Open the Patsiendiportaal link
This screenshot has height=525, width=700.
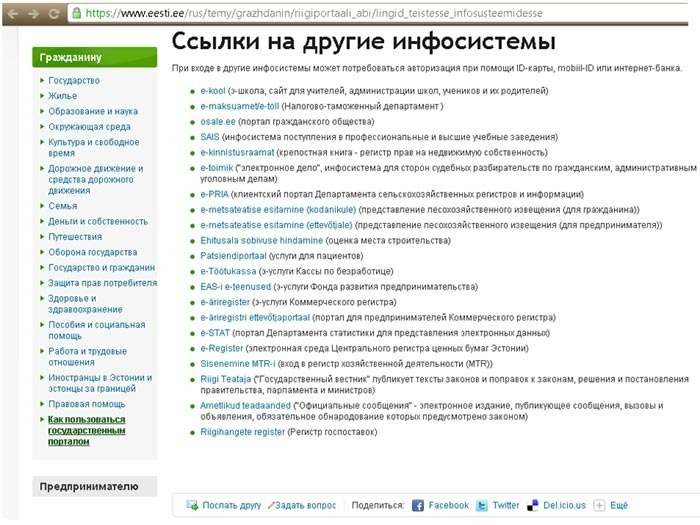click(233, 256)
